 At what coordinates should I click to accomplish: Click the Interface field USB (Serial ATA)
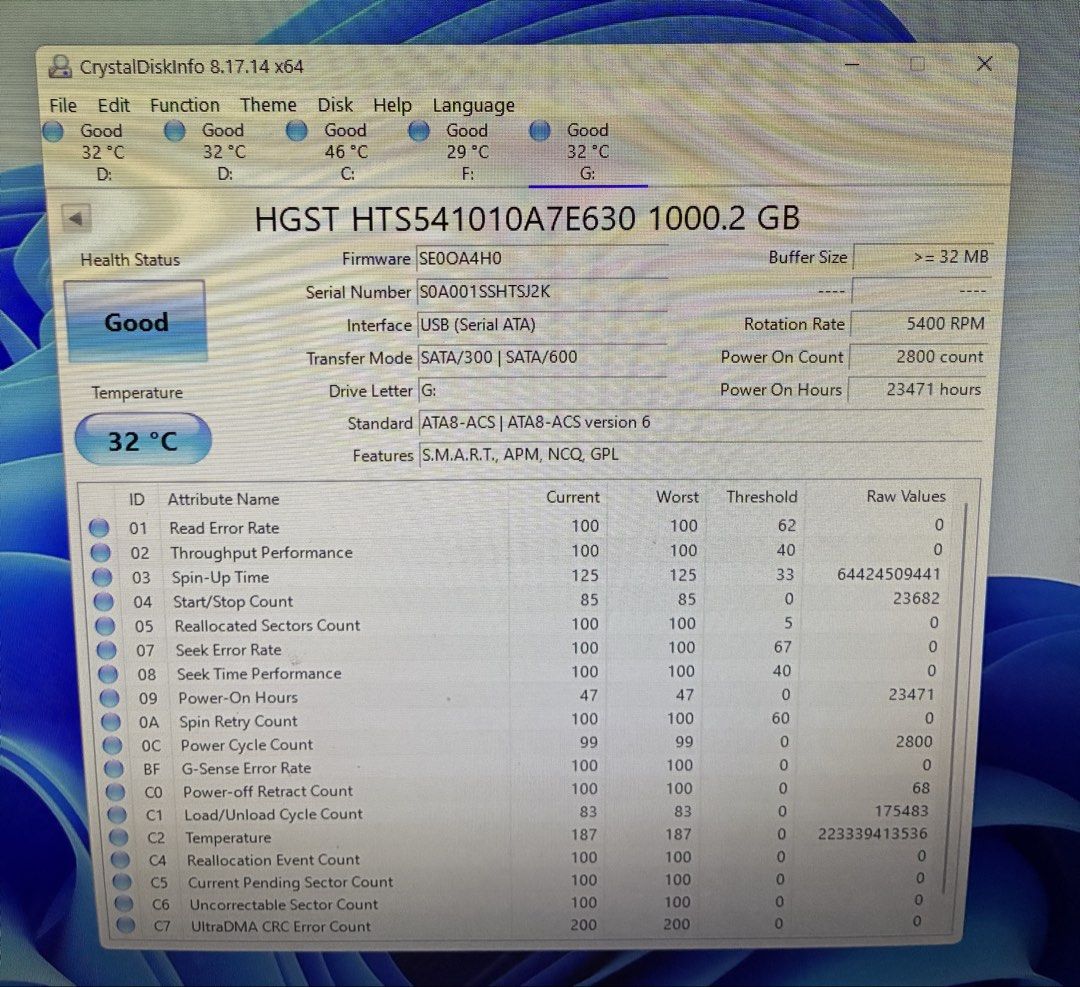[x=541, y=324]
